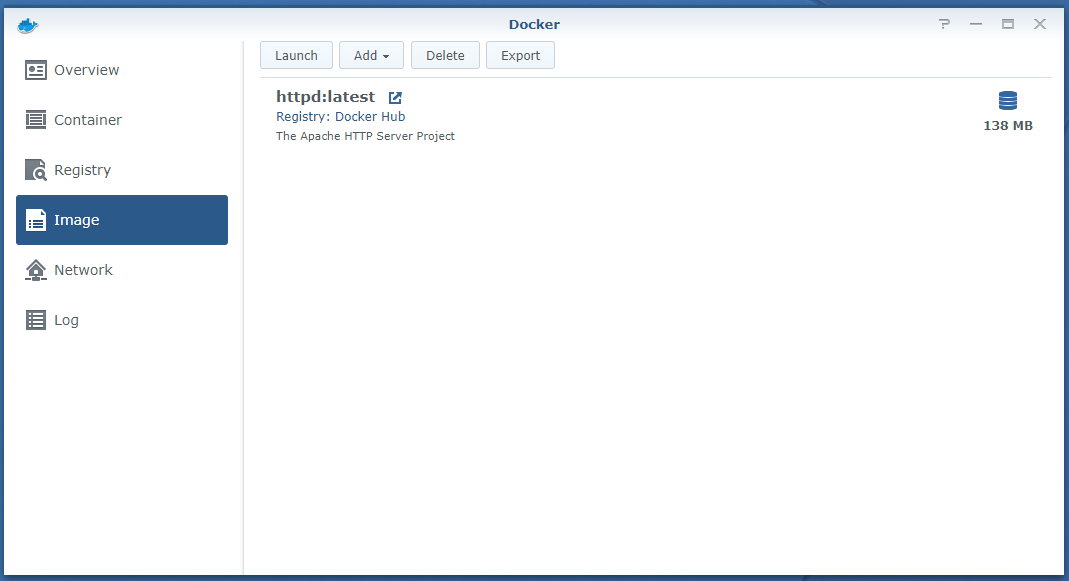Screen dimensions: 1069x581
Task: Click the Network house icon
Action: (x=35, y=270)
